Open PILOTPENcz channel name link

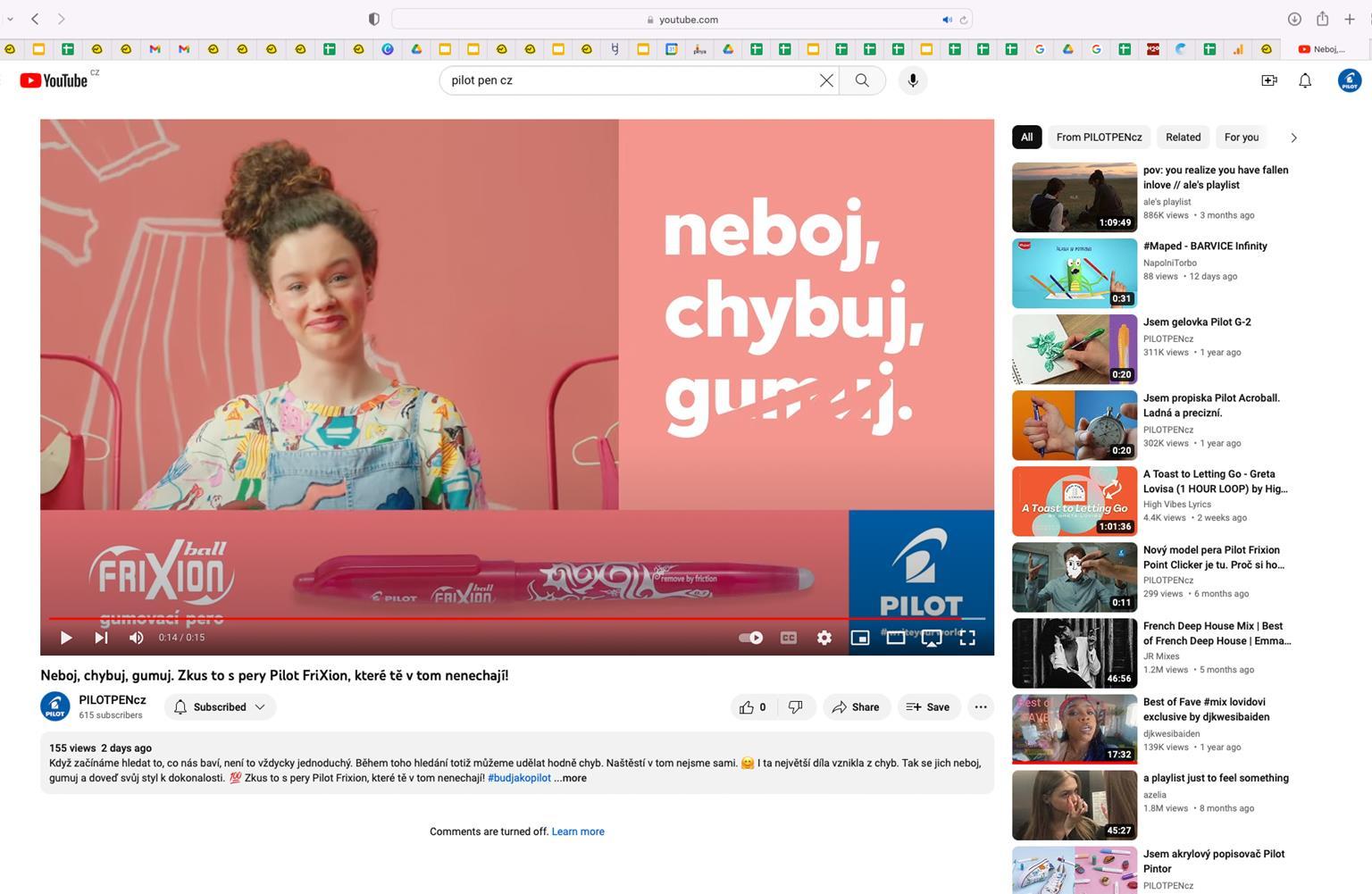113,700
